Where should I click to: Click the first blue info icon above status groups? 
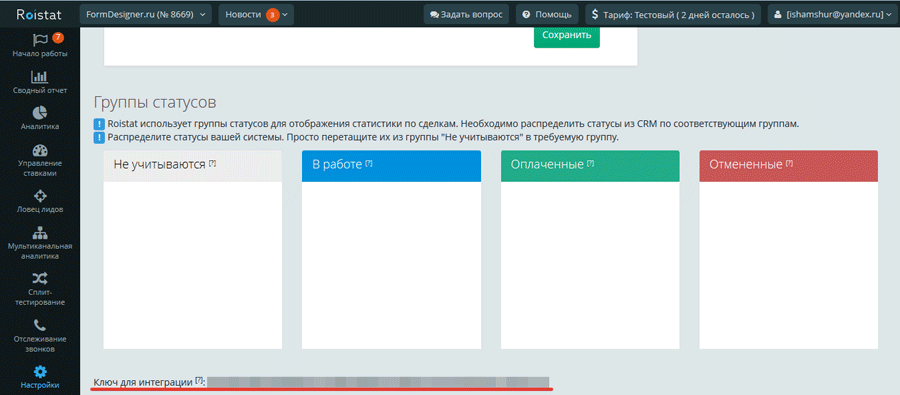coord(99,123)
